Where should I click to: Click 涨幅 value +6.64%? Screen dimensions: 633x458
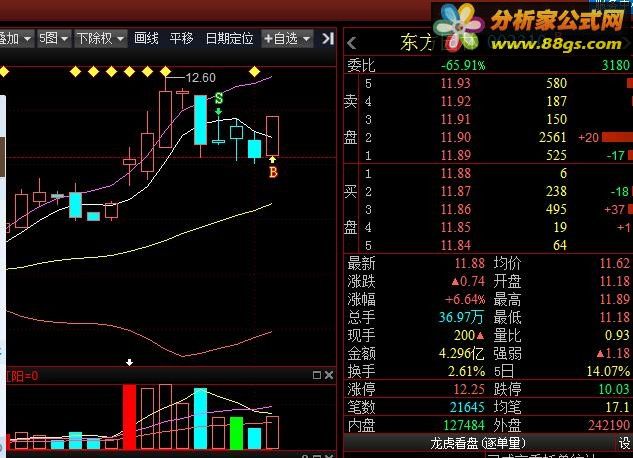tap(465, 299)
